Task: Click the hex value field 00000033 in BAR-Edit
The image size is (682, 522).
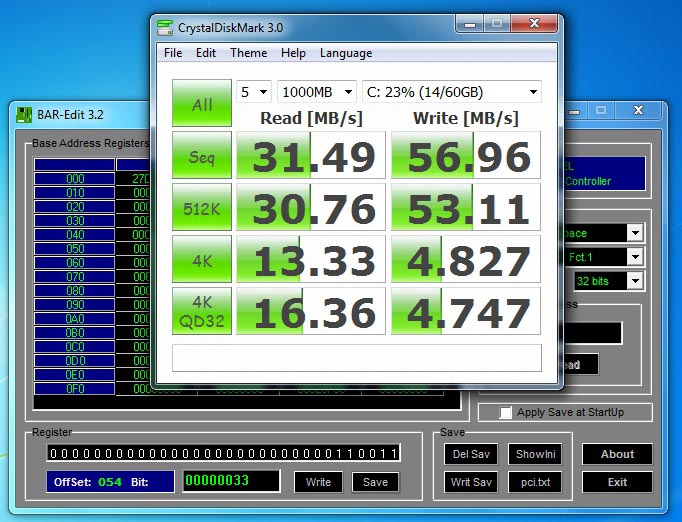Action: pyautogui.click(x=231, y=481)
